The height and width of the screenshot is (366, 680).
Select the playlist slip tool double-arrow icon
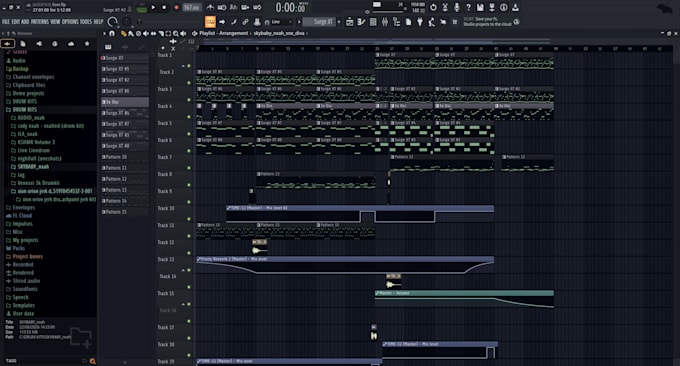[x=153, y=33]
